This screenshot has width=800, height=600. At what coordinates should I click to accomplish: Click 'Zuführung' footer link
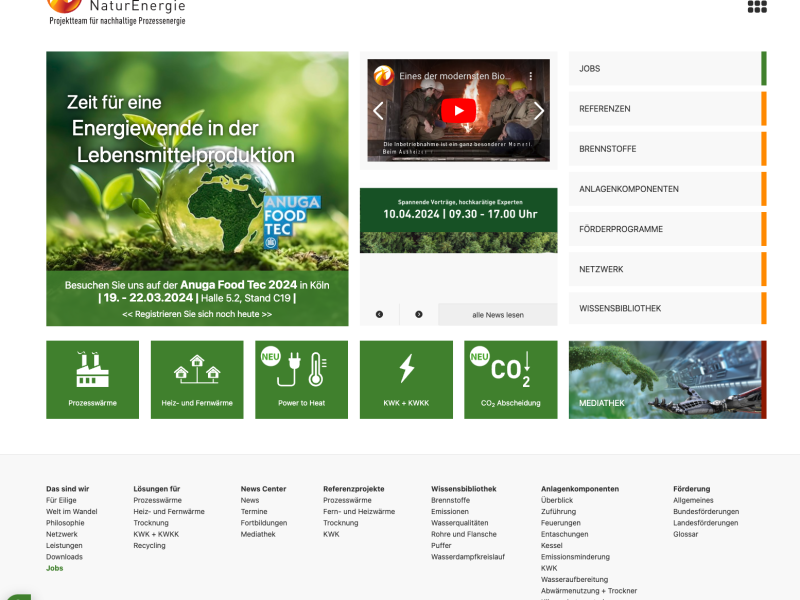pos(559,511)
